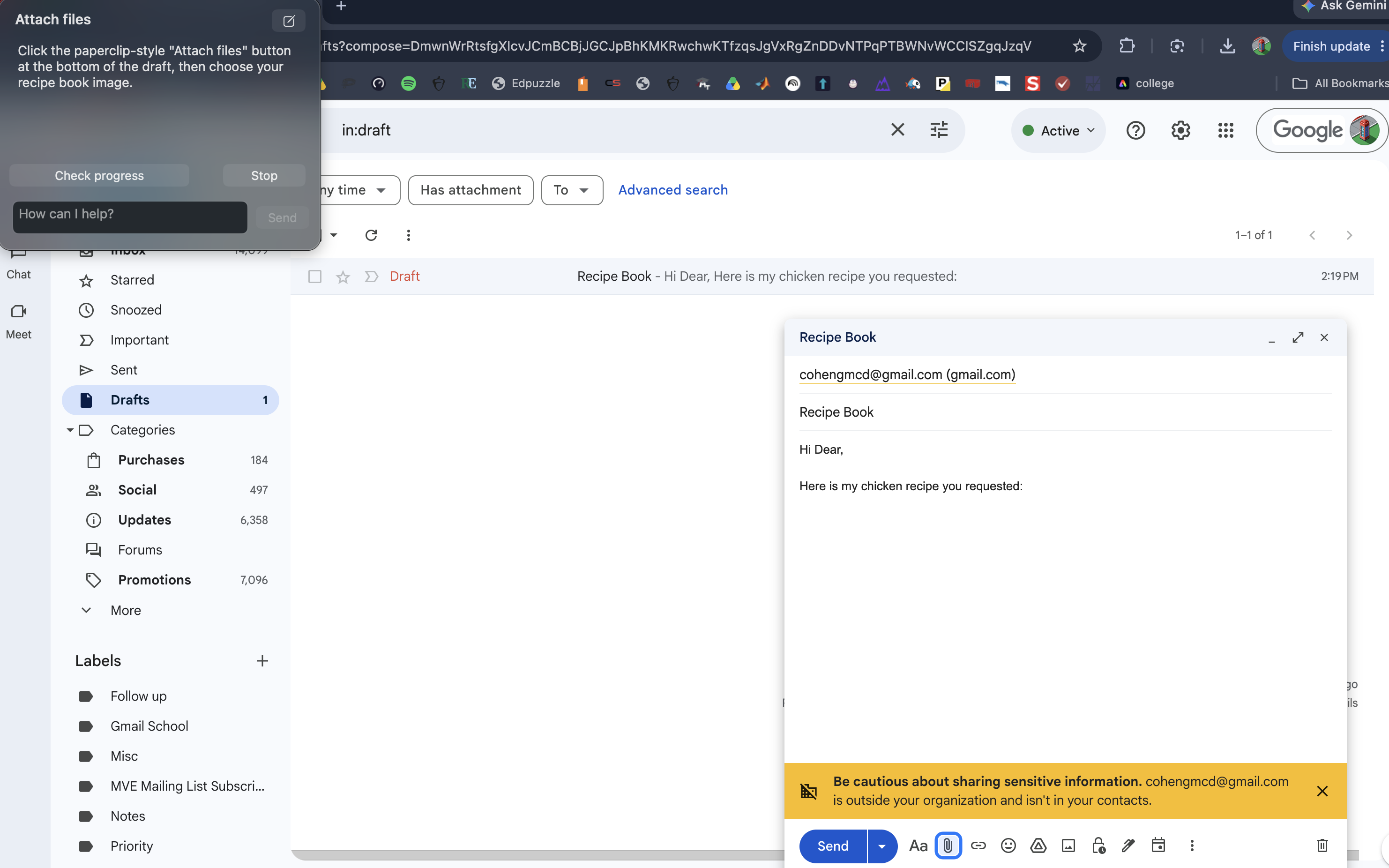The width and height of the screenshot is (1389, 868).
Task: Mark the Recipe Book draft as important
Action: pos(371,277)
